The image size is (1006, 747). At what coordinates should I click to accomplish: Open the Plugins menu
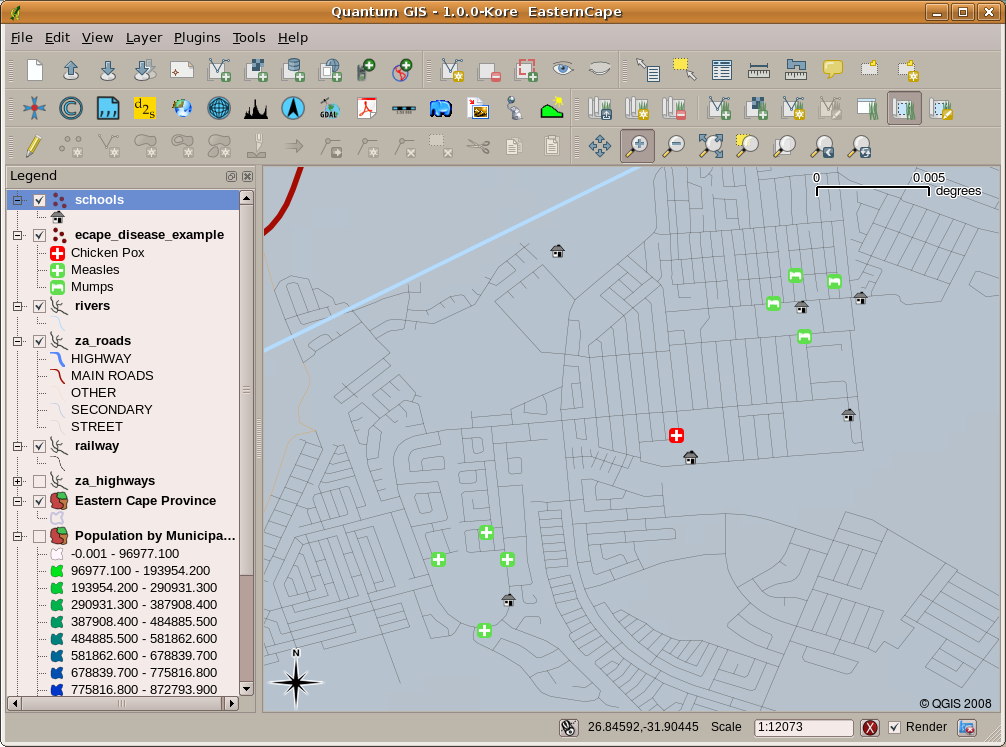pyautogui.click(x=197, y=37)
